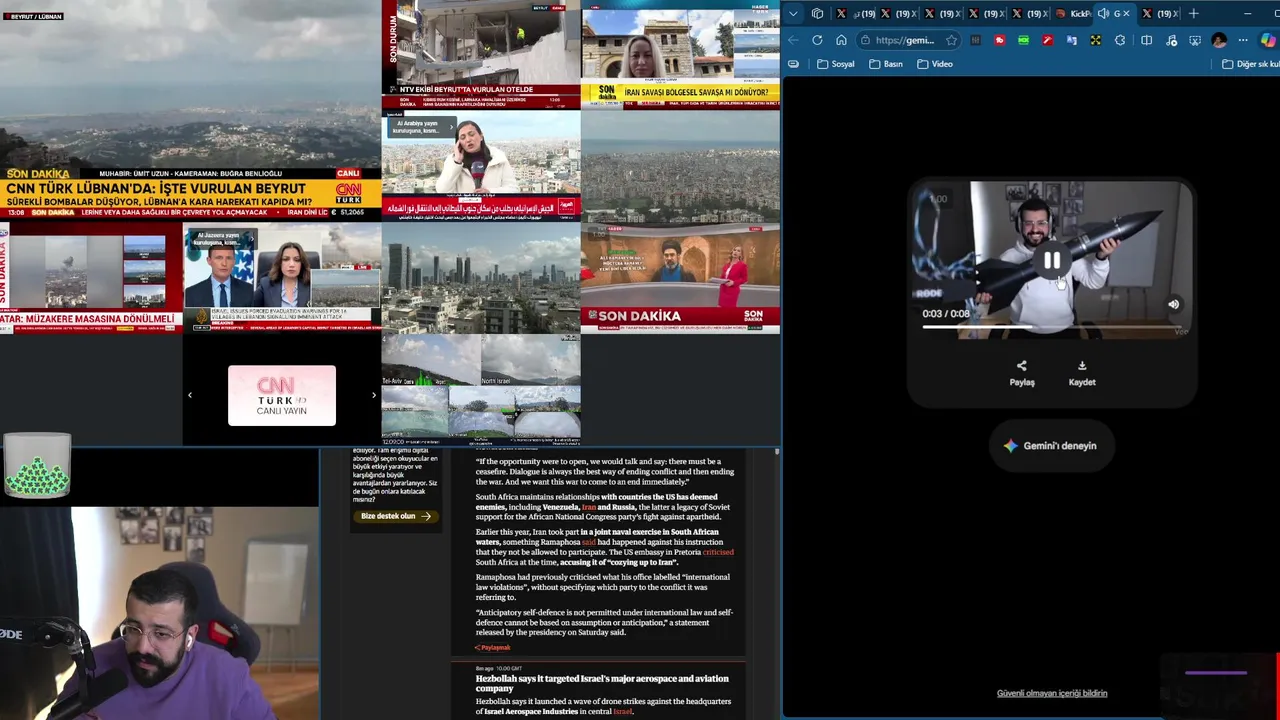Open the 'said' link about Ramaphosa
This screenshot has height=720, width=1280.
[x=588, y=542]
